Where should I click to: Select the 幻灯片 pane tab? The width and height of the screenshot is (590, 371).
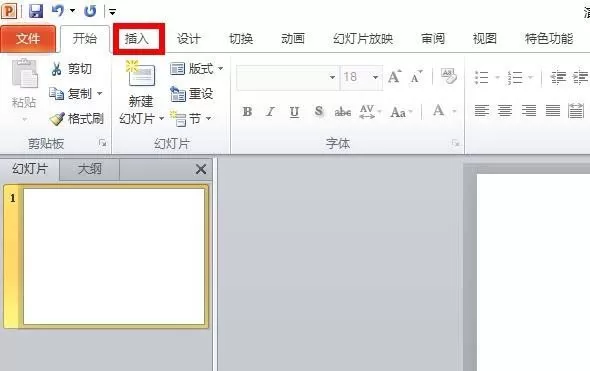click(x=30, y=169)
